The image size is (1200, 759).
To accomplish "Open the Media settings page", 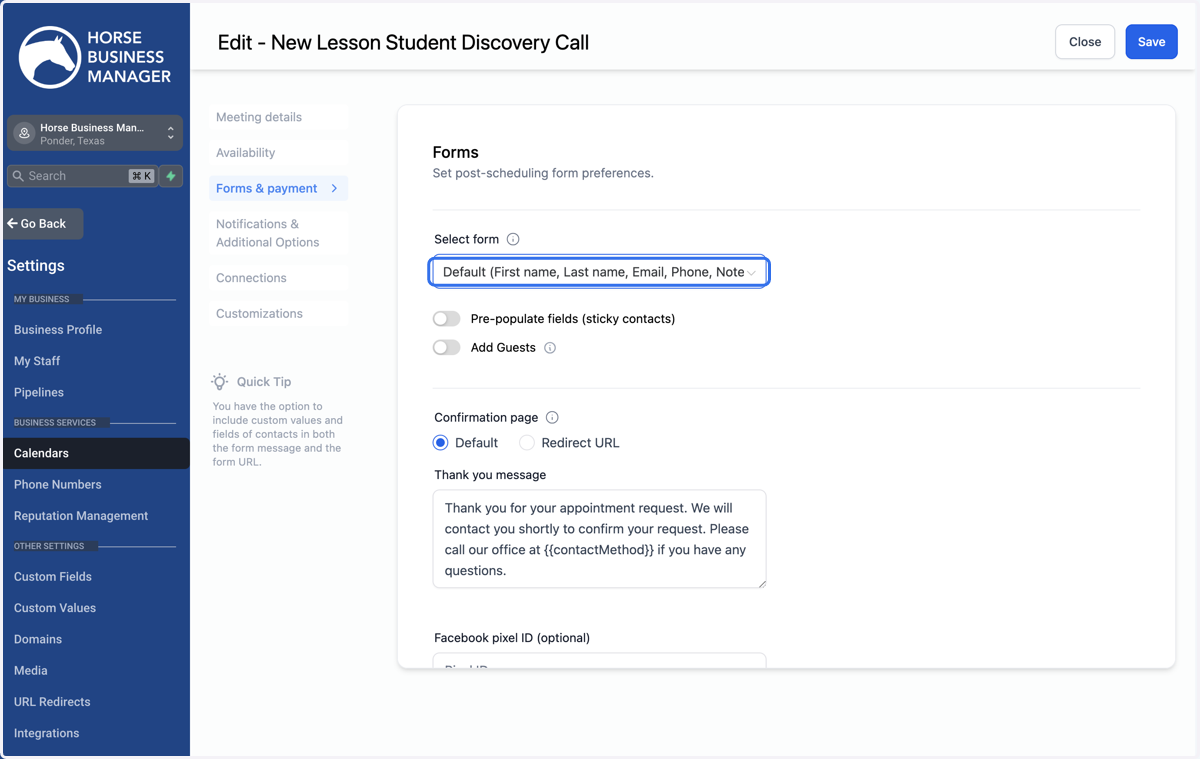I will [x=31, y=670].
